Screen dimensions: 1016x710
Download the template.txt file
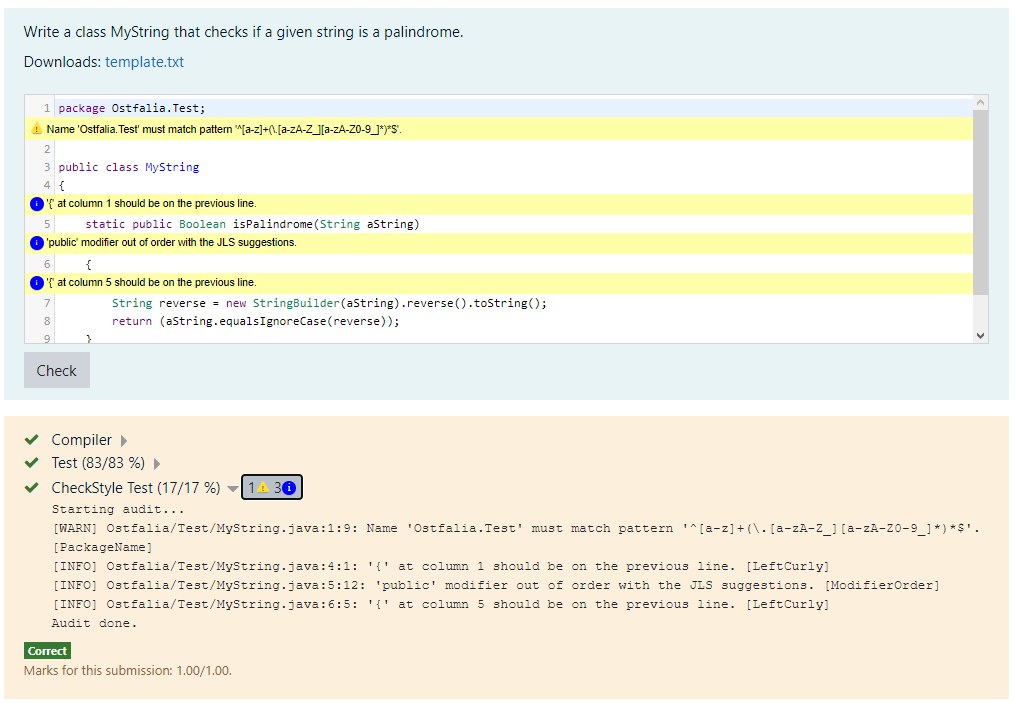144,62
